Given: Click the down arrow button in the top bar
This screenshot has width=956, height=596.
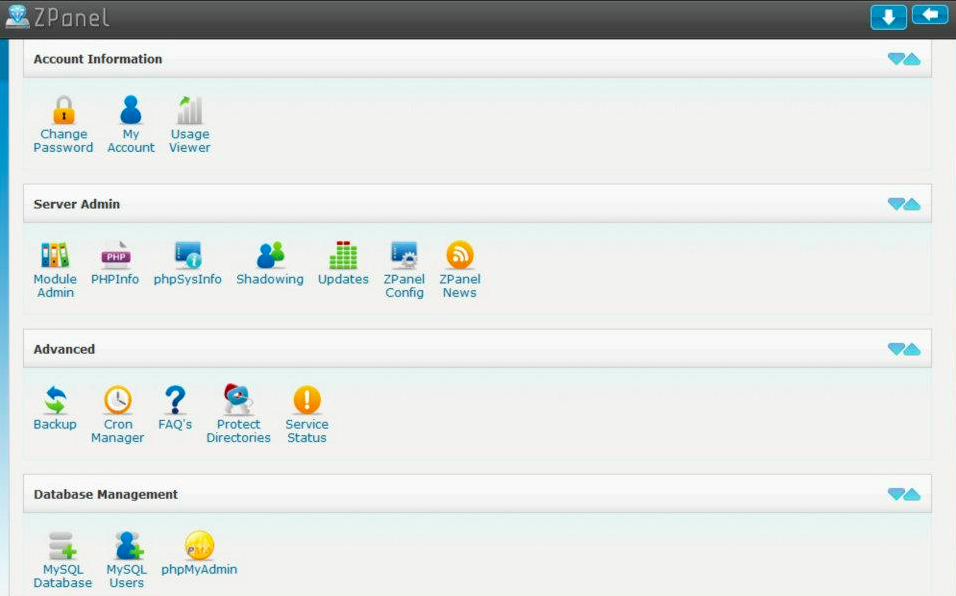Looking at the screenshot, I should [888, 17].
